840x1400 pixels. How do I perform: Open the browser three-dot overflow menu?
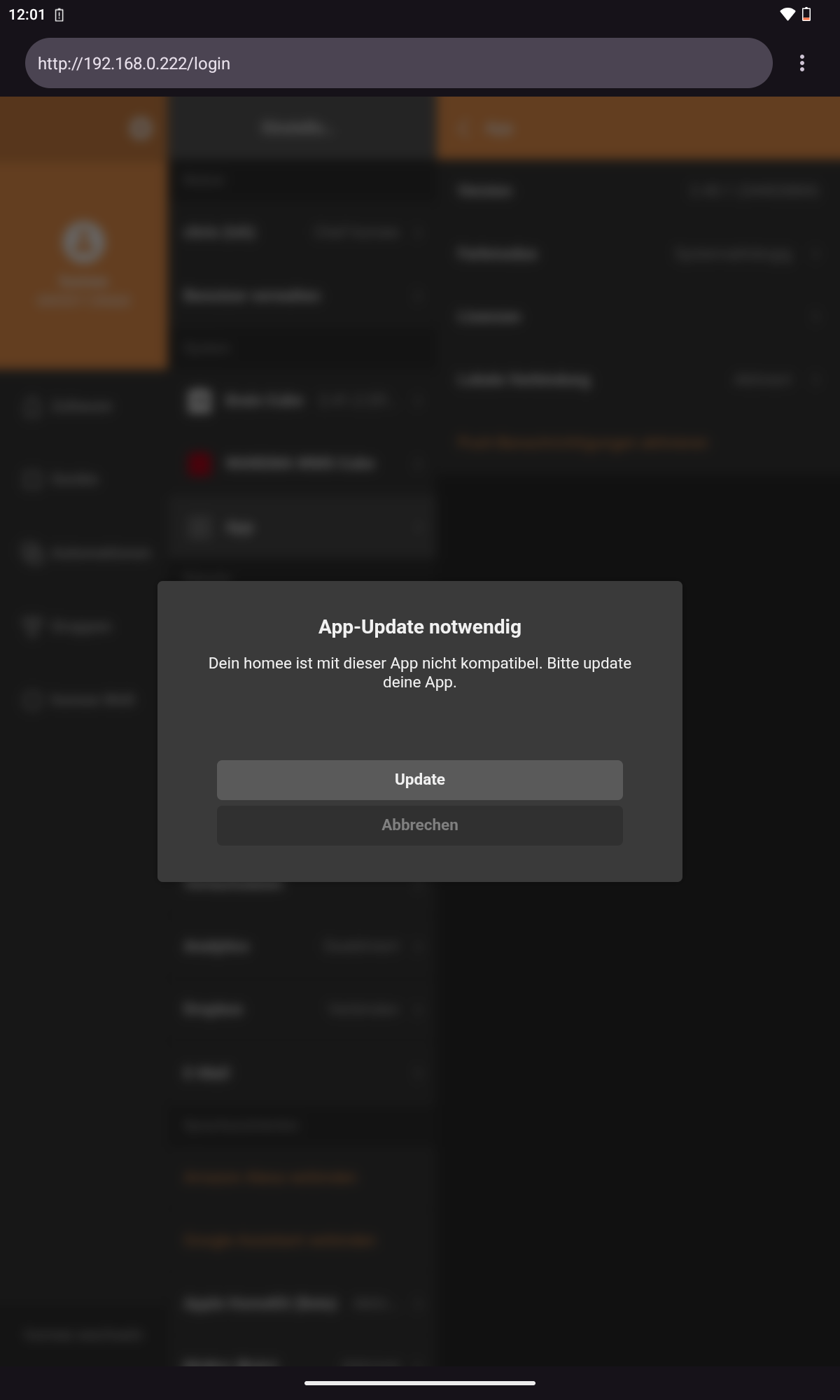(801, 63)
